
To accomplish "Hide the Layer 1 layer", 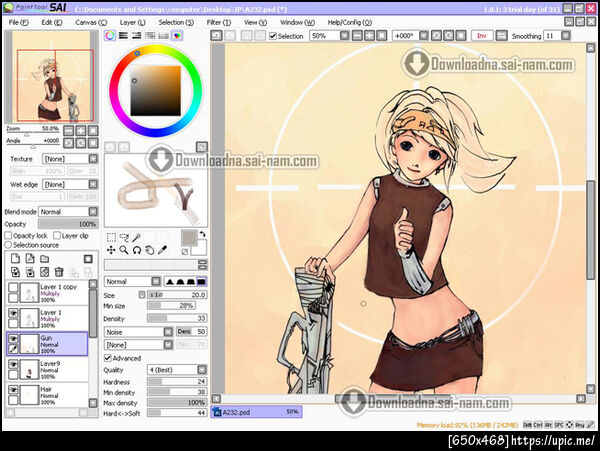I will pos(13,313).
